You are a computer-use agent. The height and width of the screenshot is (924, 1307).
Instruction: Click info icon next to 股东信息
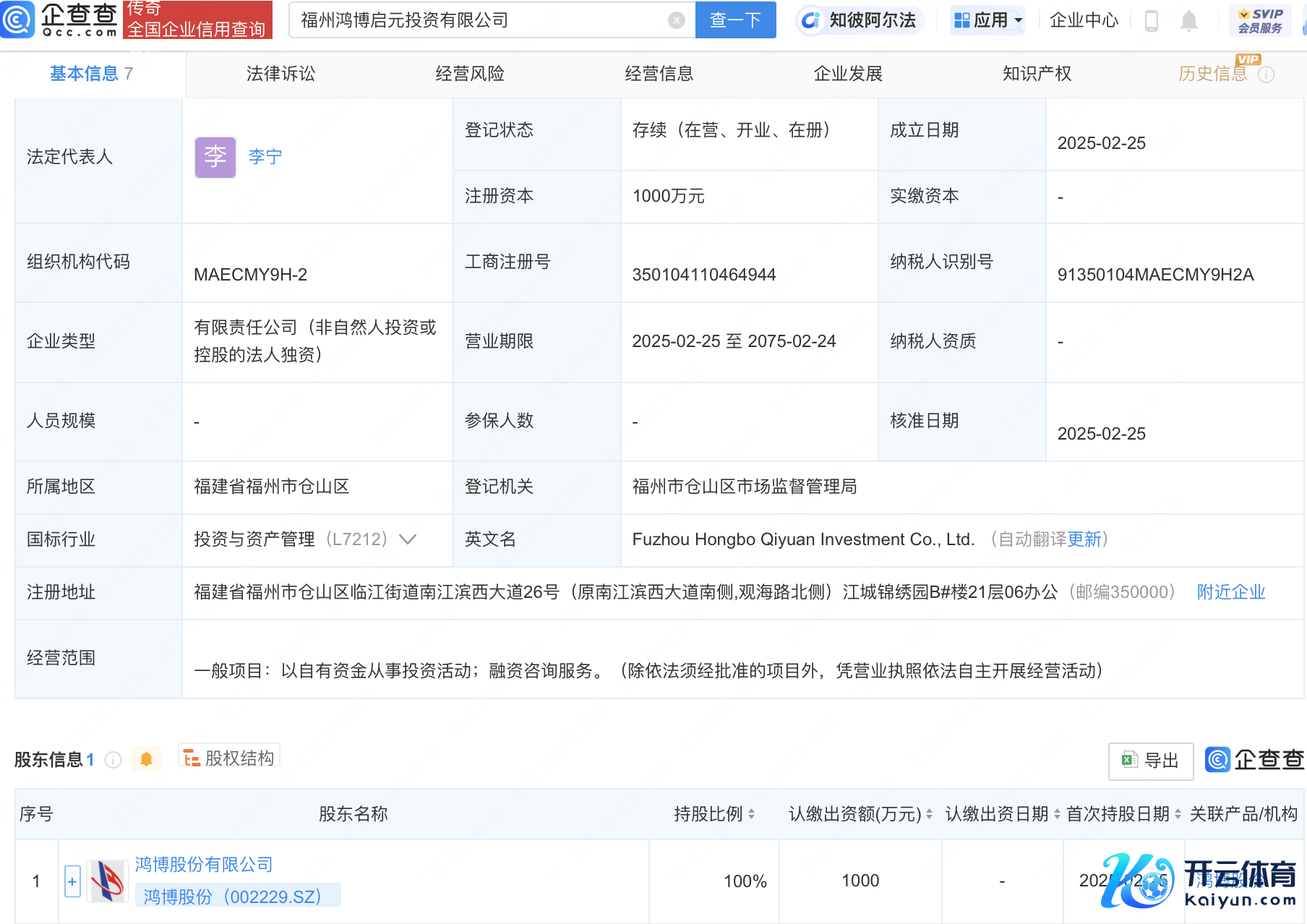tap(113, 759)
